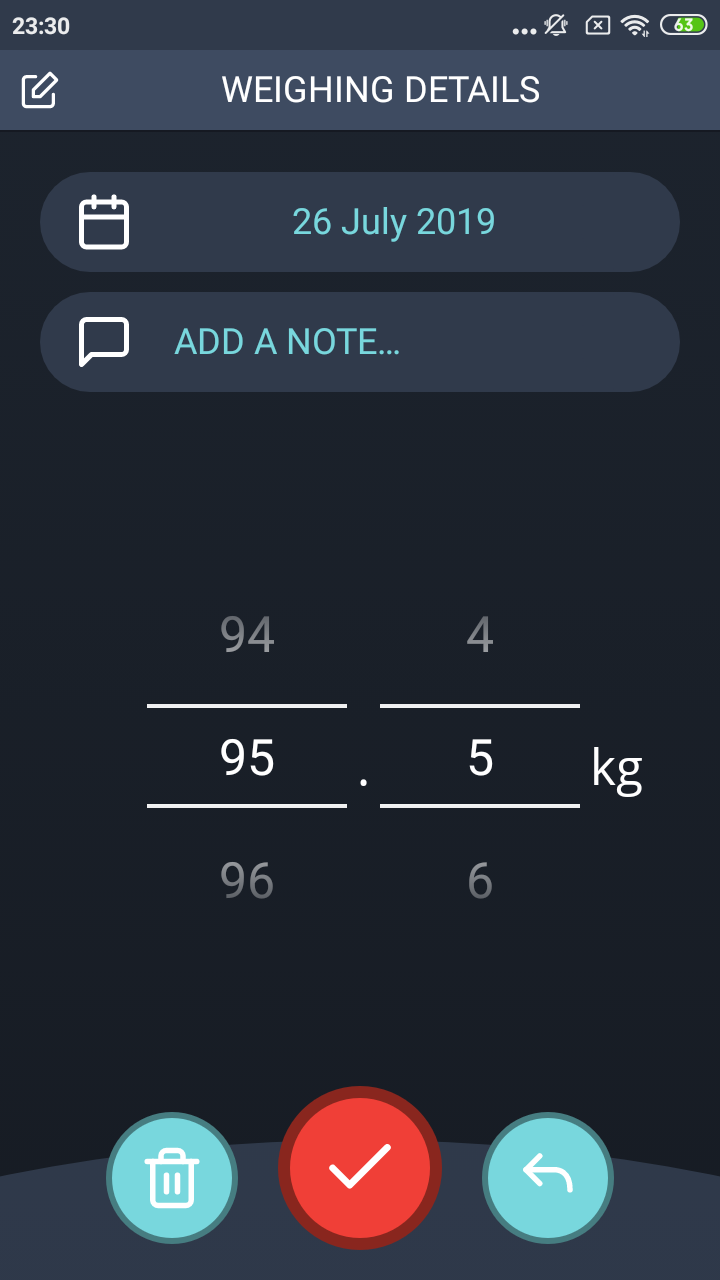Add a note to this weighing
The image size is (720, 1280).
tap(360, 342)
